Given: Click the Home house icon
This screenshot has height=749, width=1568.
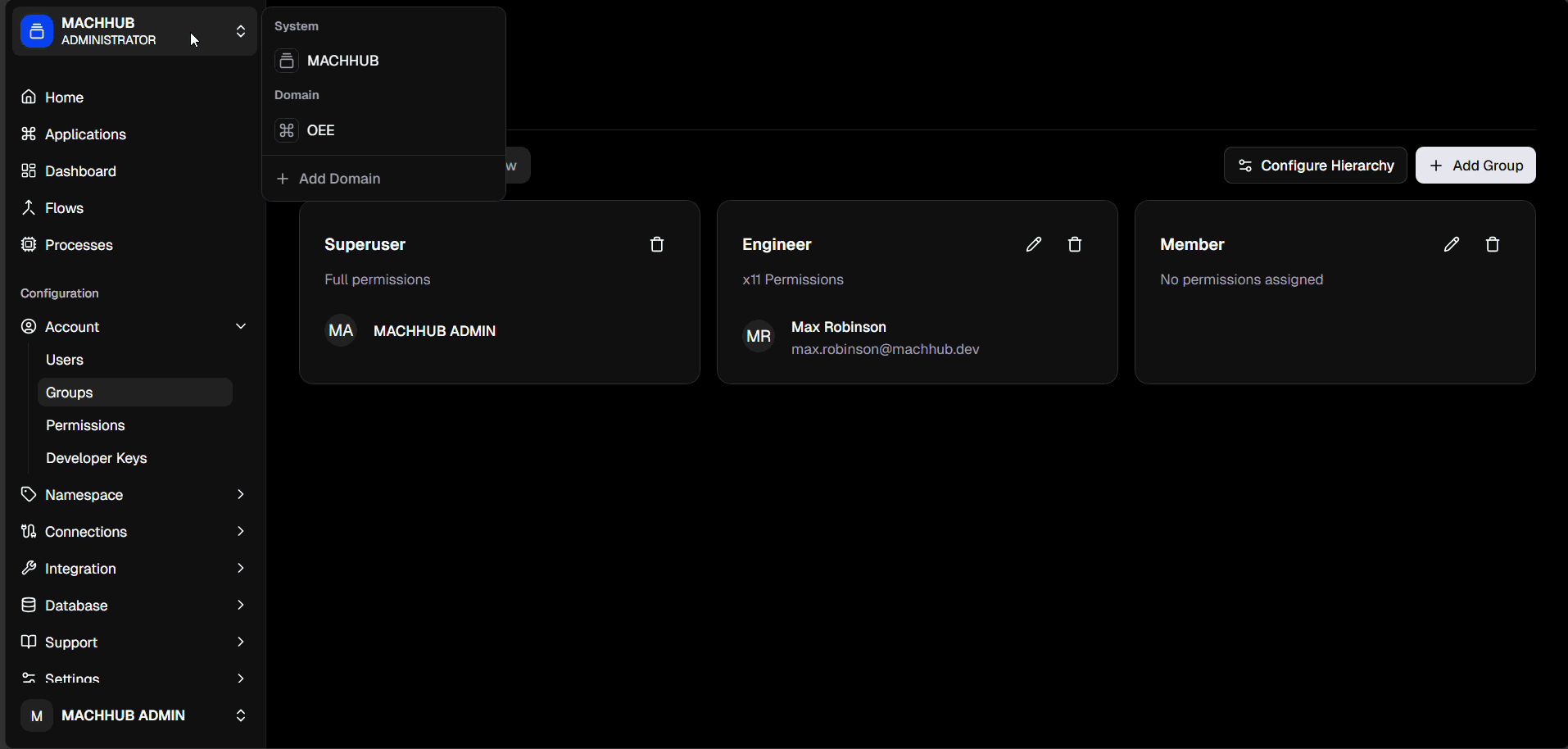Looking at the screenshot, I should [29, 97].
